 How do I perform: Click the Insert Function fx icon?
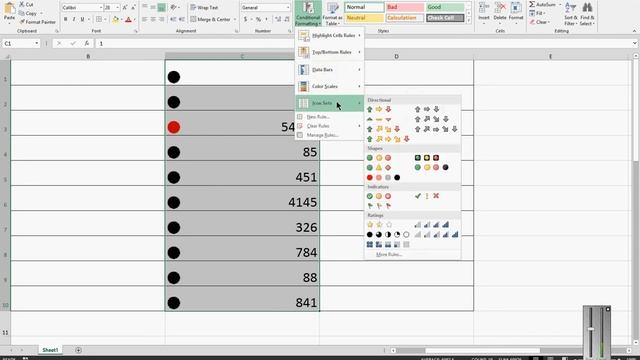tap(87, 43)
